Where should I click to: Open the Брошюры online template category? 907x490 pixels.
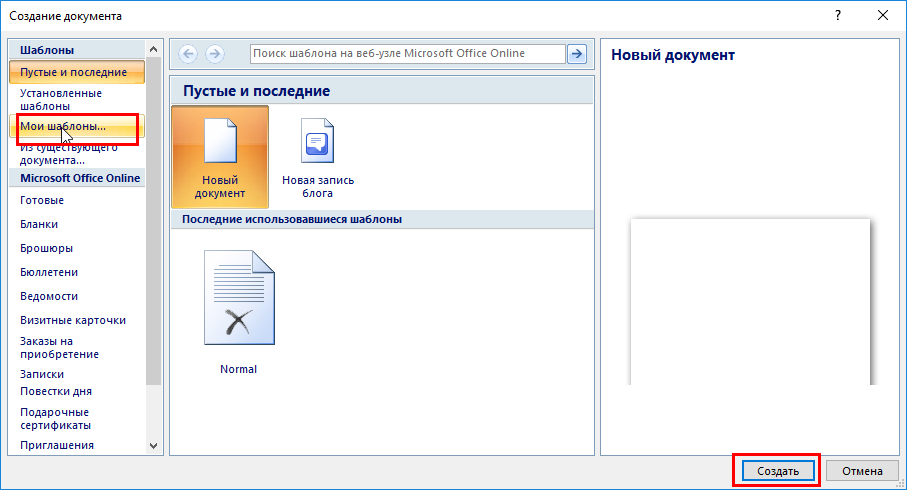(46, 248)
